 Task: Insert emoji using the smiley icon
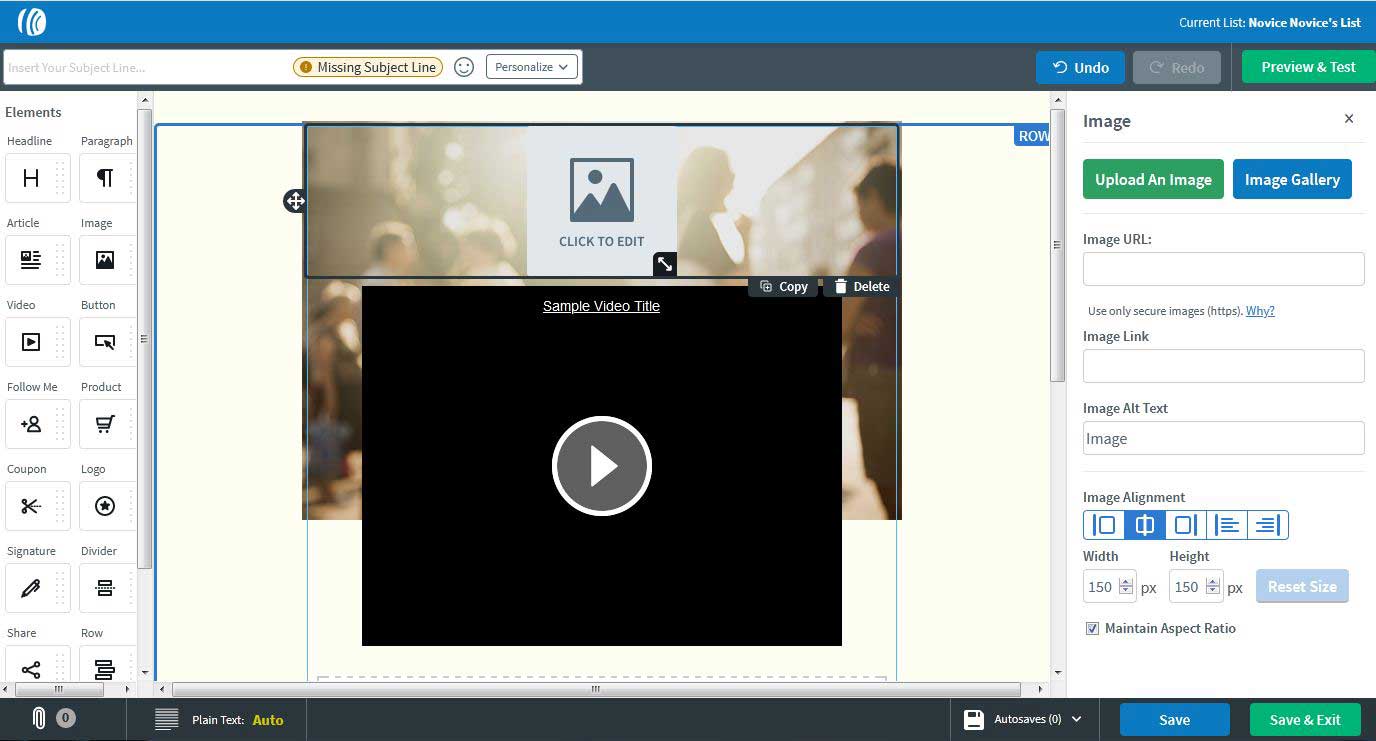464,67
